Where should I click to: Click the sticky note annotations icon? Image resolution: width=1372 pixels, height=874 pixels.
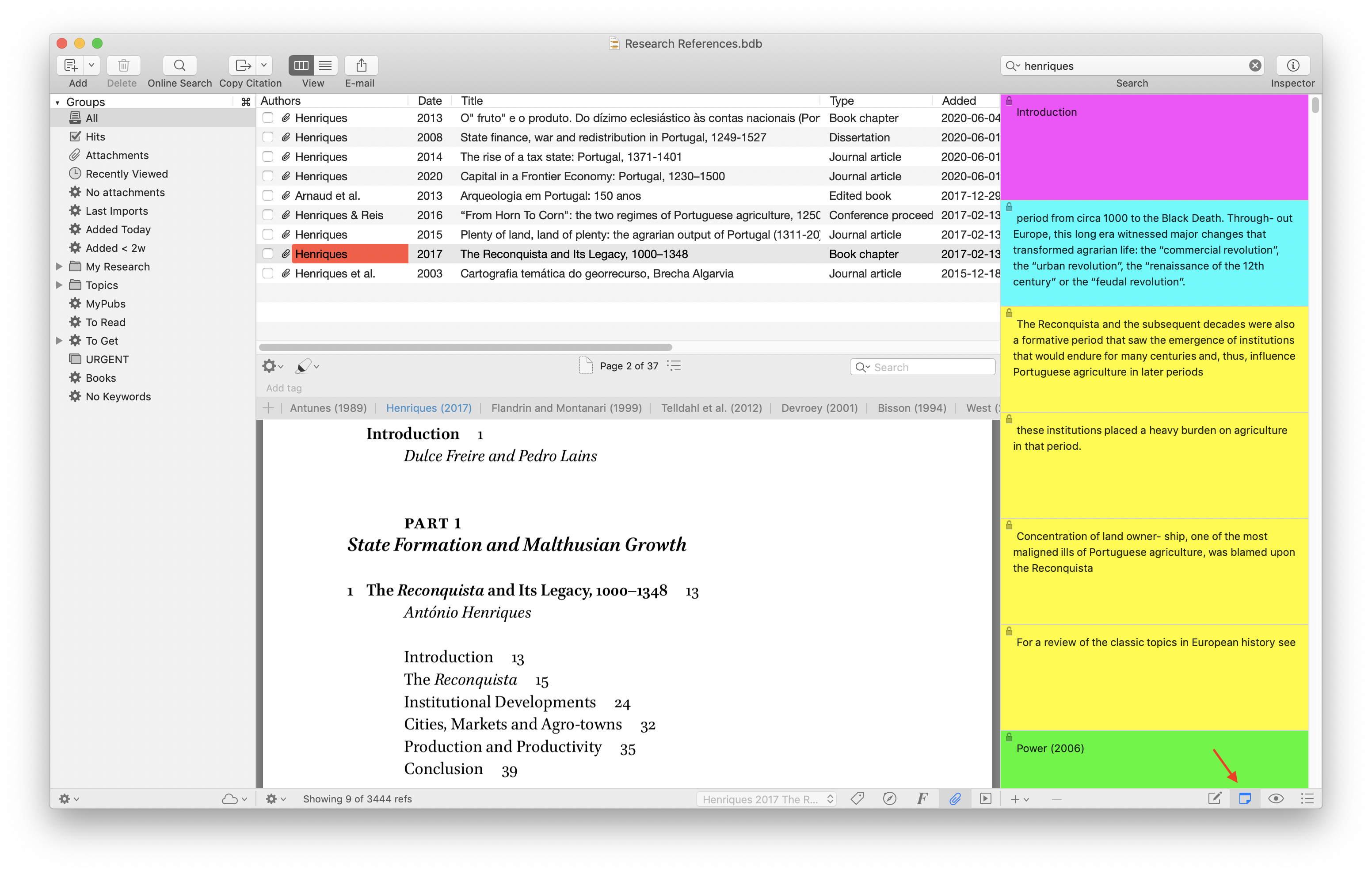pyautogui.click(x=1244, y=798)
